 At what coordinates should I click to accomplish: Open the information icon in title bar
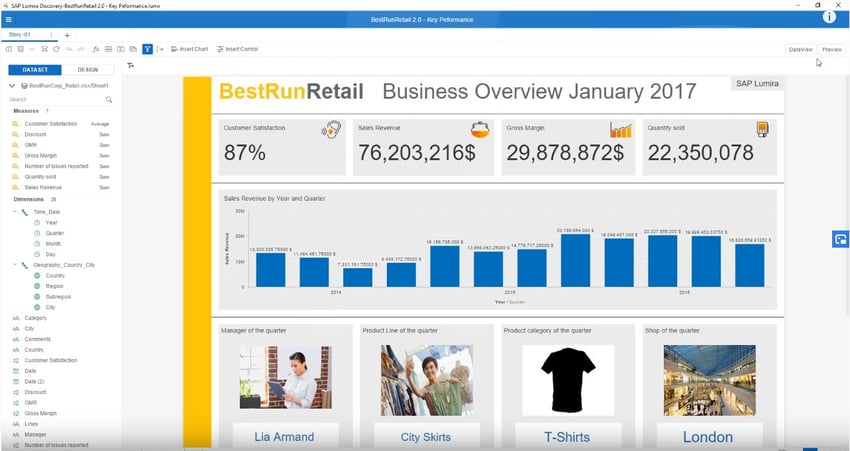tap(829, 17)
